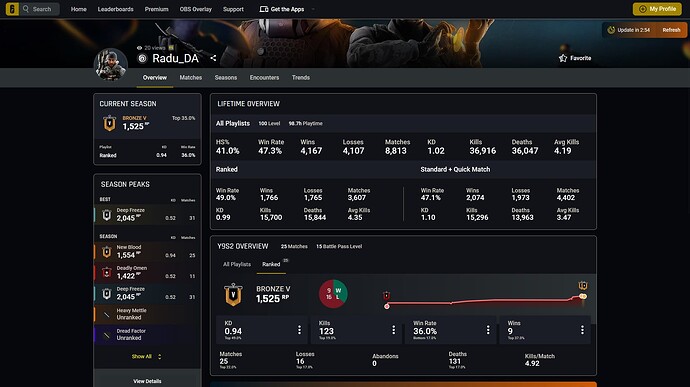Toggle Y9S2 overview to Ranked

click(271, 264)
